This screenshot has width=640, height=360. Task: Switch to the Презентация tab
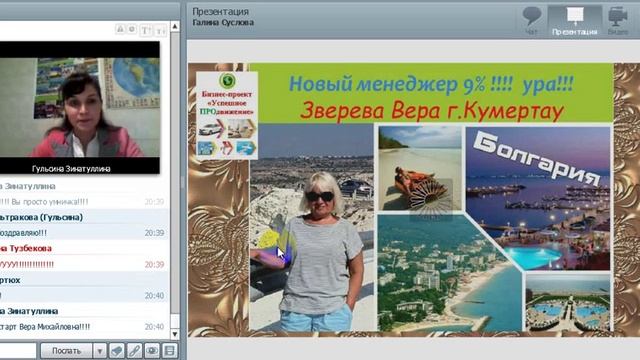pyautogui.click(x=575, y=20)
